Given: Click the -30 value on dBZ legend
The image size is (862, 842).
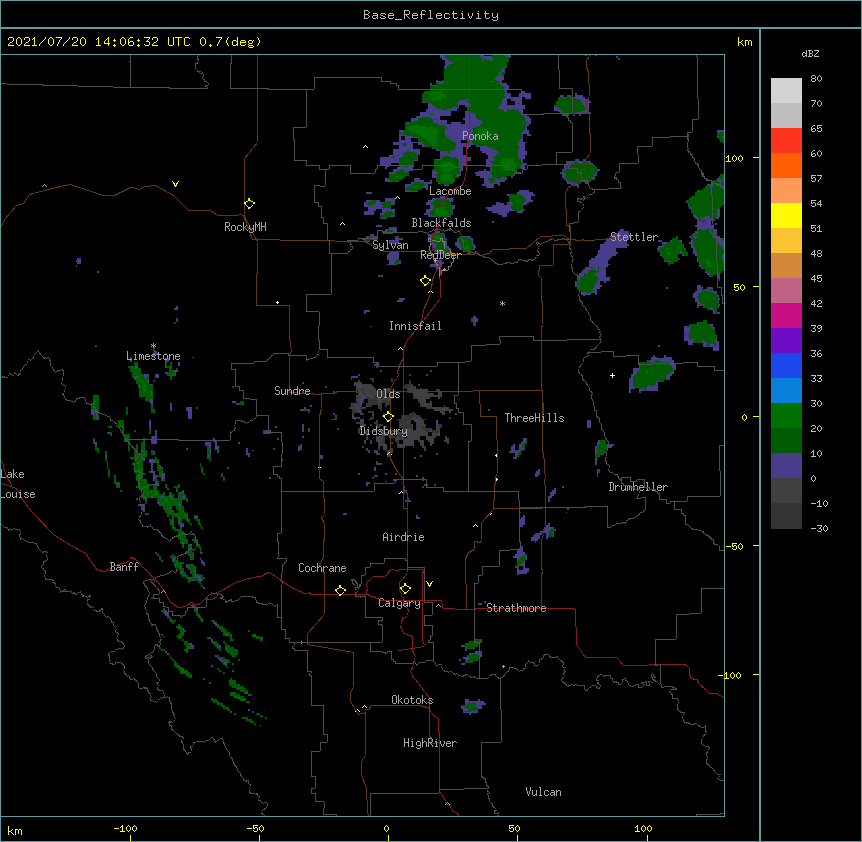Looking at the screenshot, I should click(819, 528).
